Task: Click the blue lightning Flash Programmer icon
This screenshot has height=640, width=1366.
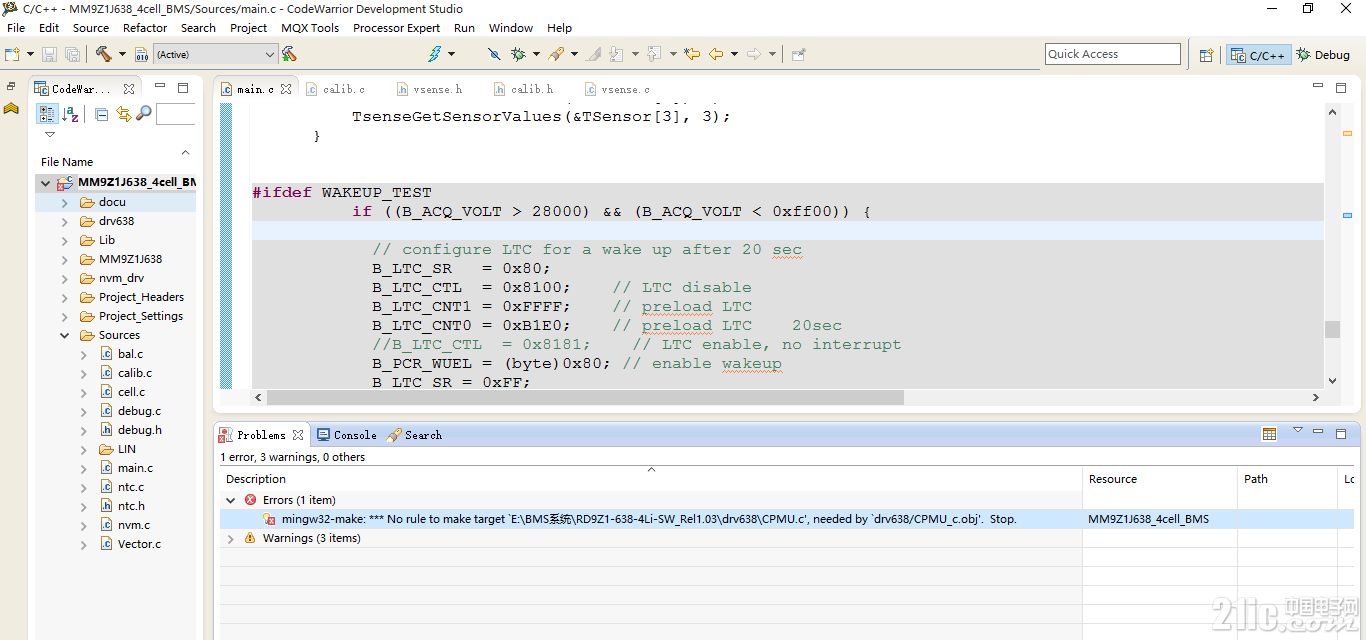Action: point(434,54)
